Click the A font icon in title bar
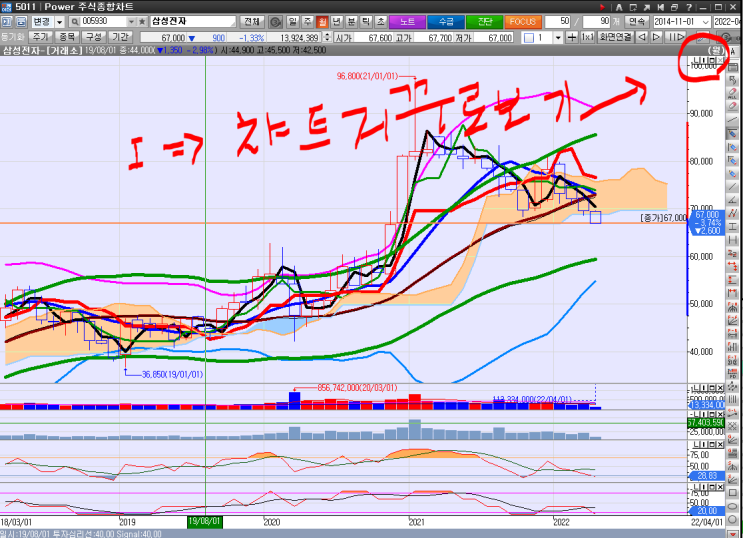This screenshot has height=538, width=743. click(x=619, y=7)
